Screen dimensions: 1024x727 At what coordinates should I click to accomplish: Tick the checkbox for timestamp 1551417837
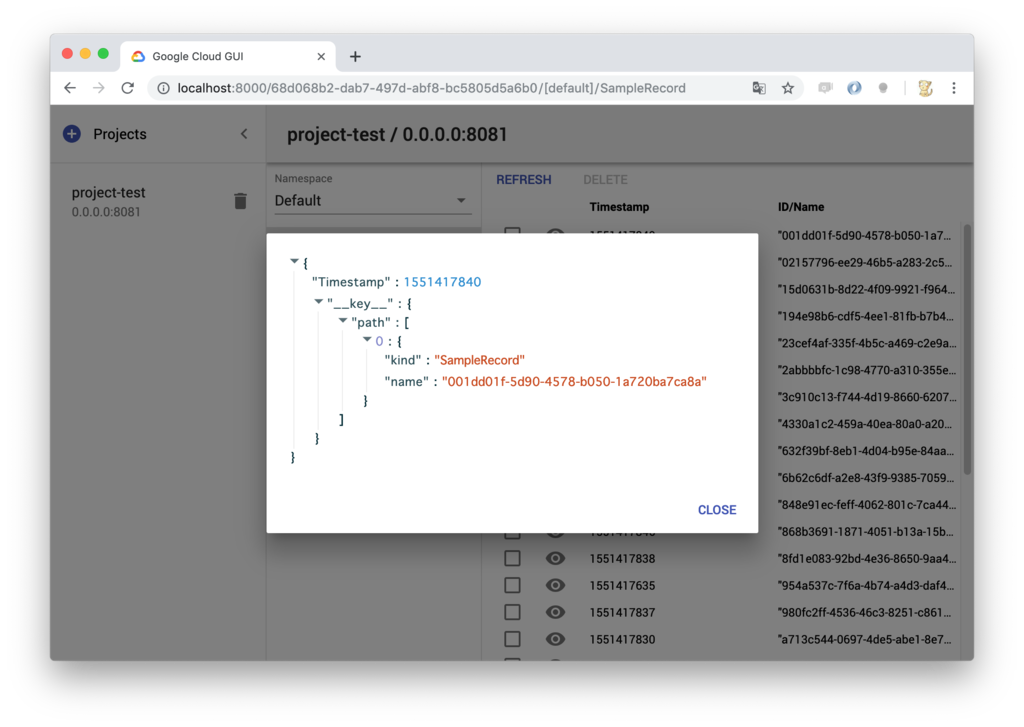[513, 612]
